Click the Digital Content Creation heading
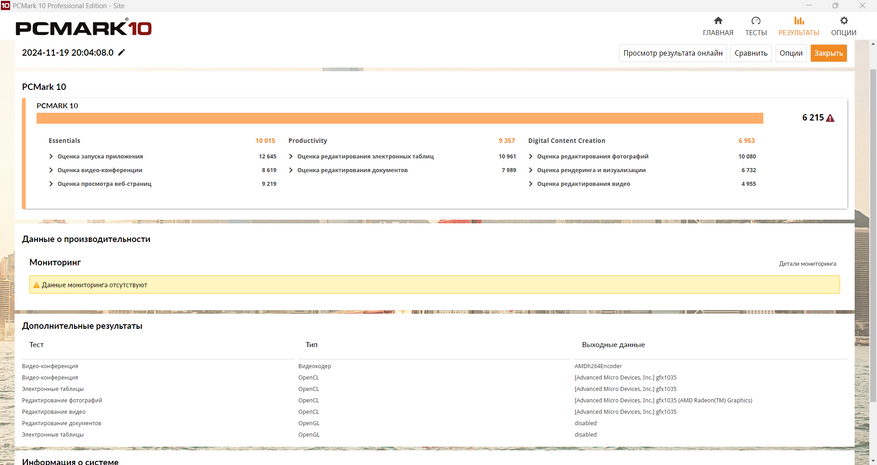The width and height of the screenshot is (877, 465). point(567,141)
